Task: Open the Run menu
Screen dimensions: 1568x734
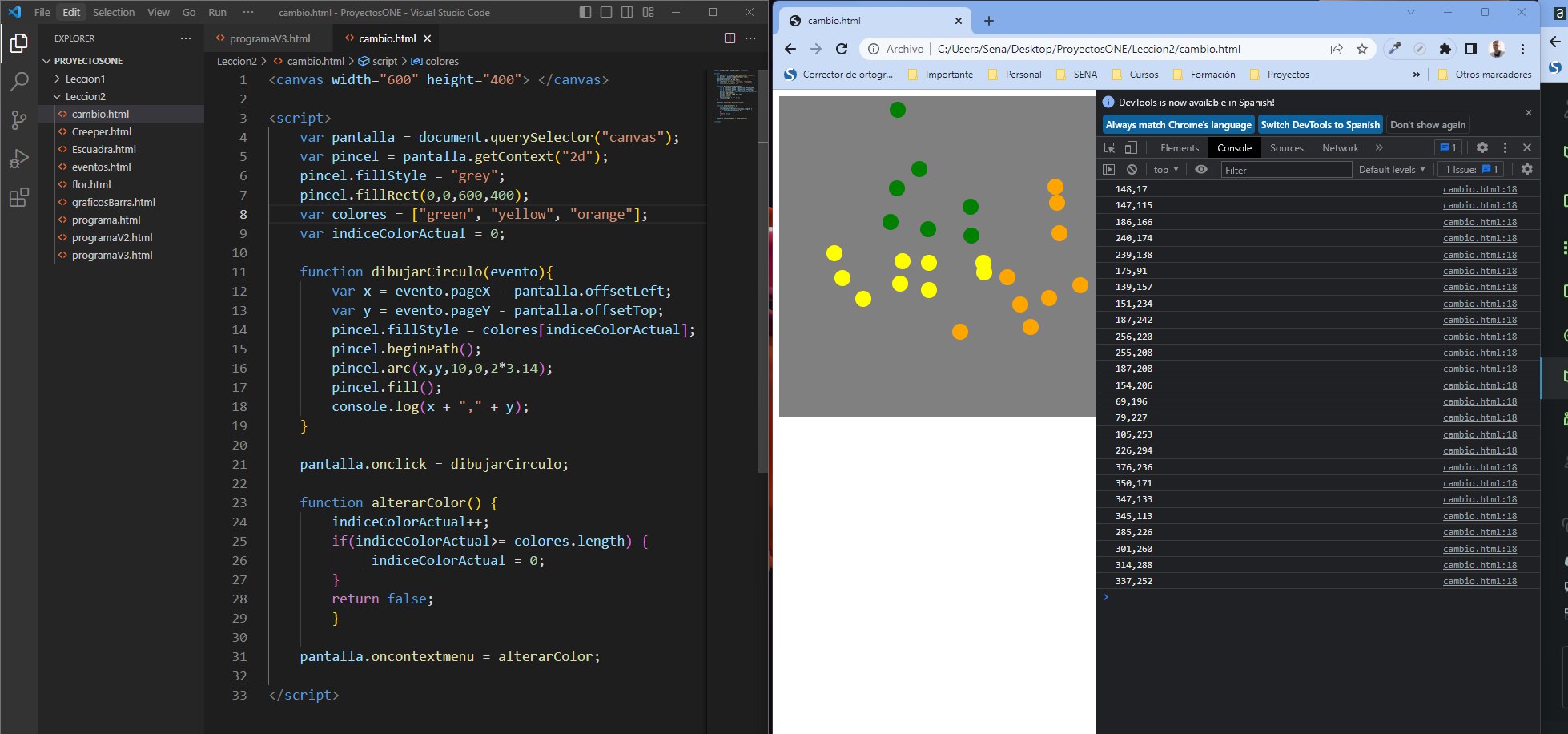Action: 217,12
